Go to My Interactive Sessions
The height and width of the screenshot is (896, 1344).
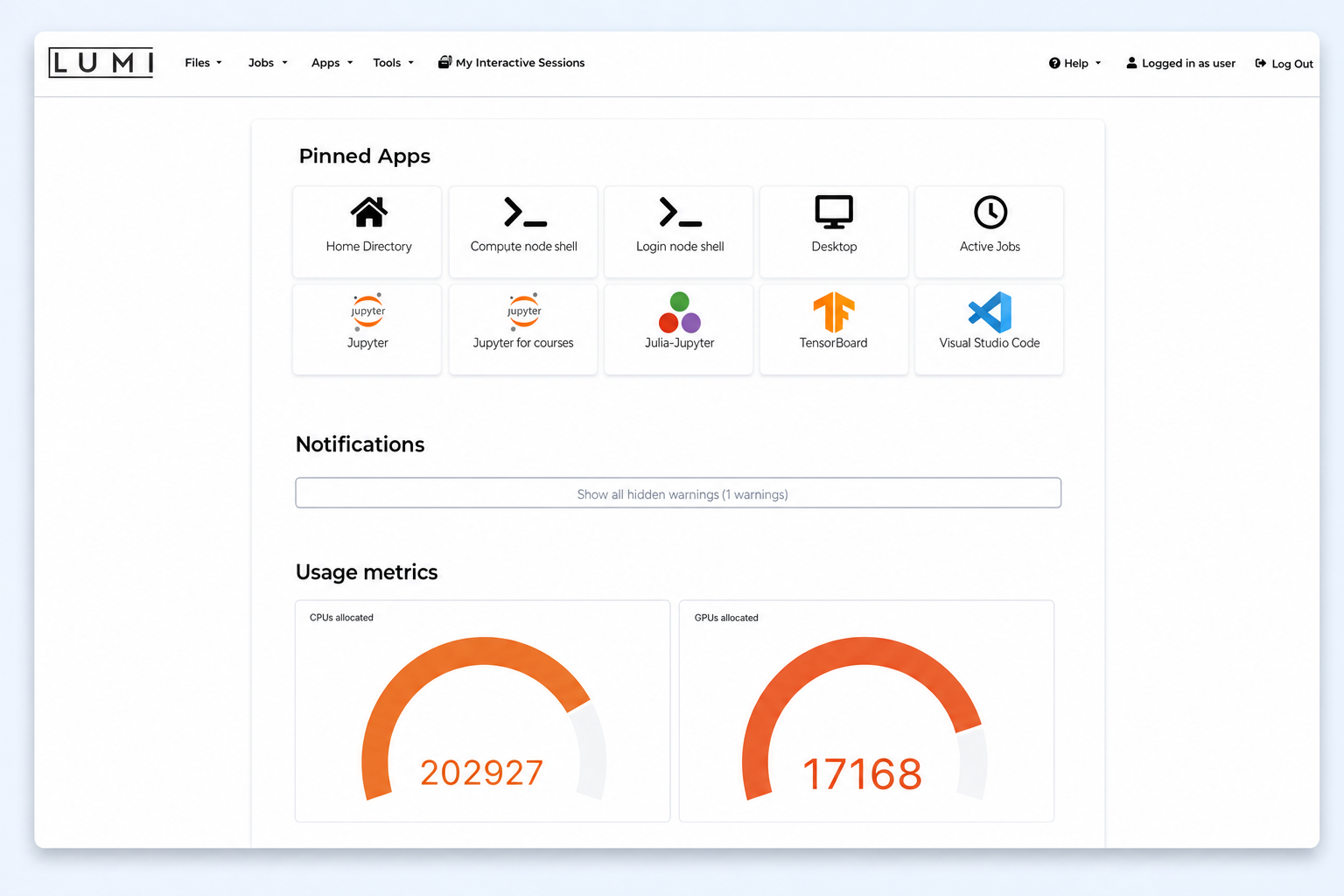pos(512,63)
